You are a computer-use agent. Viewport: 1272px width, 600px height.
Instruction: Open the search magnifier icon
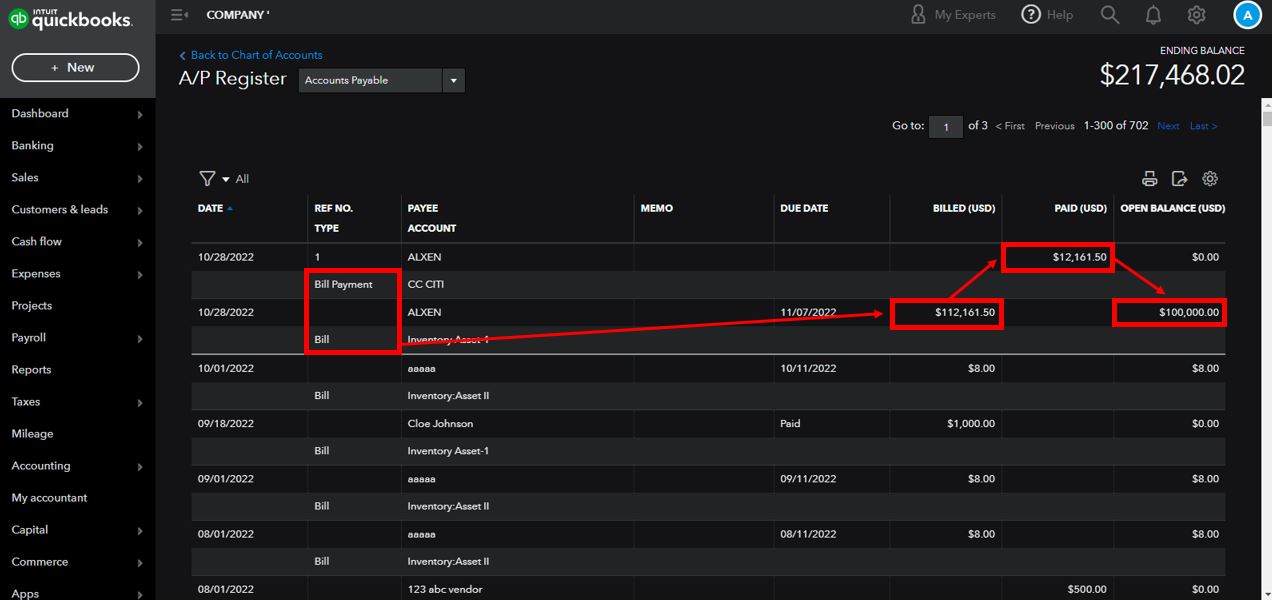(x=1109, y=15)
